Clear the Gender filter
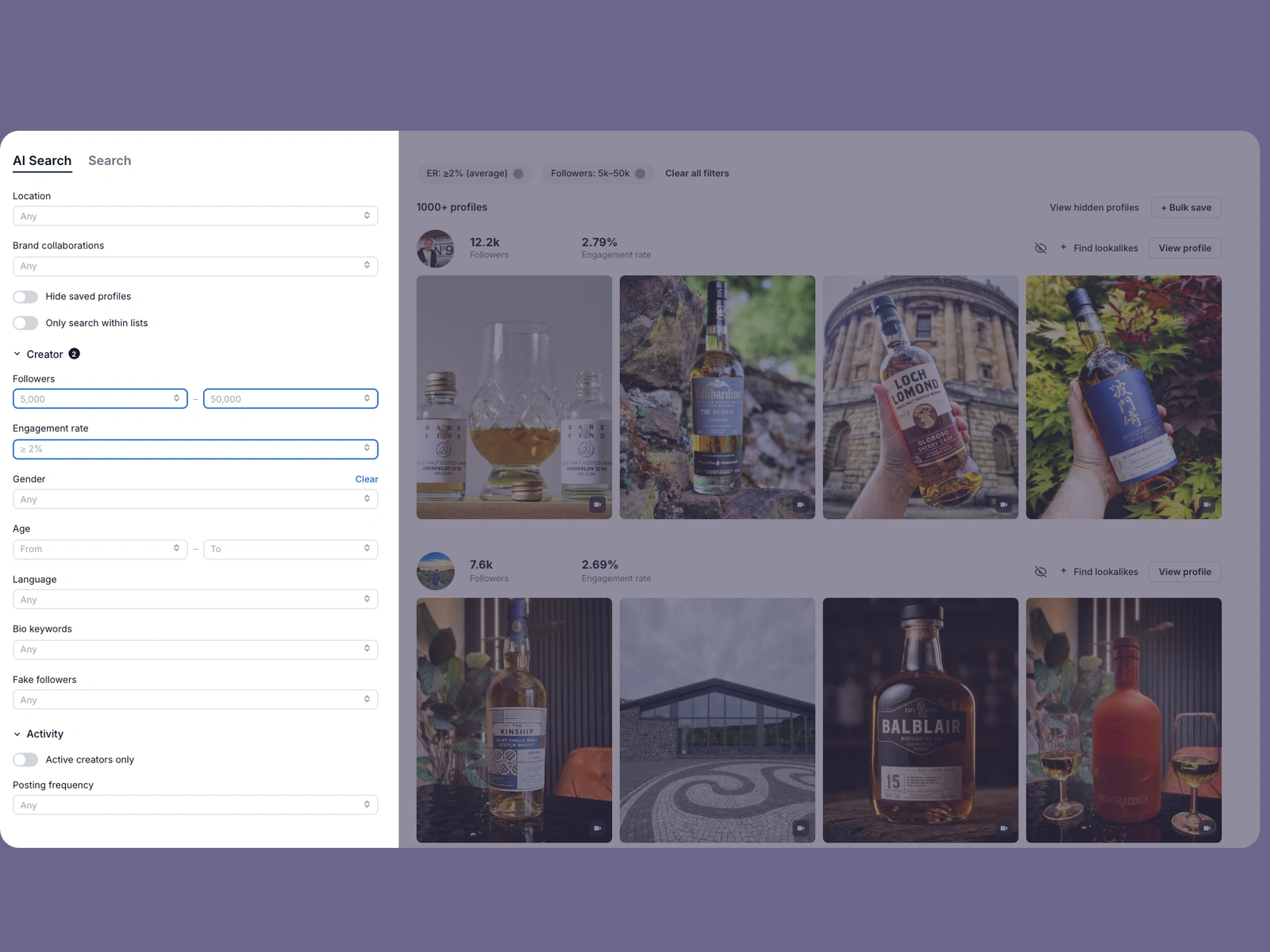The height and width of the screenshot is (952, 1270). click(367, 479)
